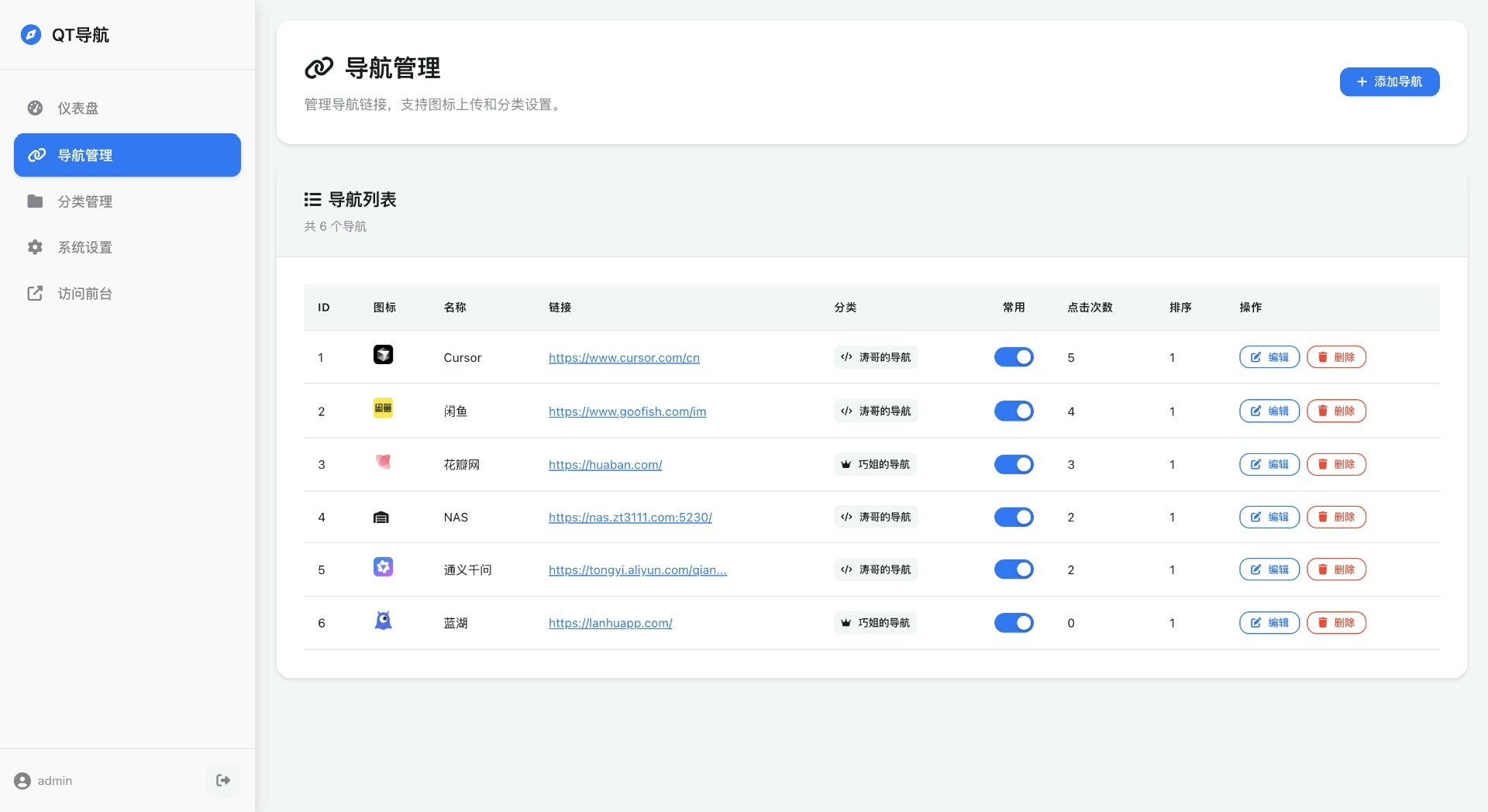This screenshot has height=812, width=1488.
Task: Click the 花瓣网 pink petal icon
Action: coord(383,462)
